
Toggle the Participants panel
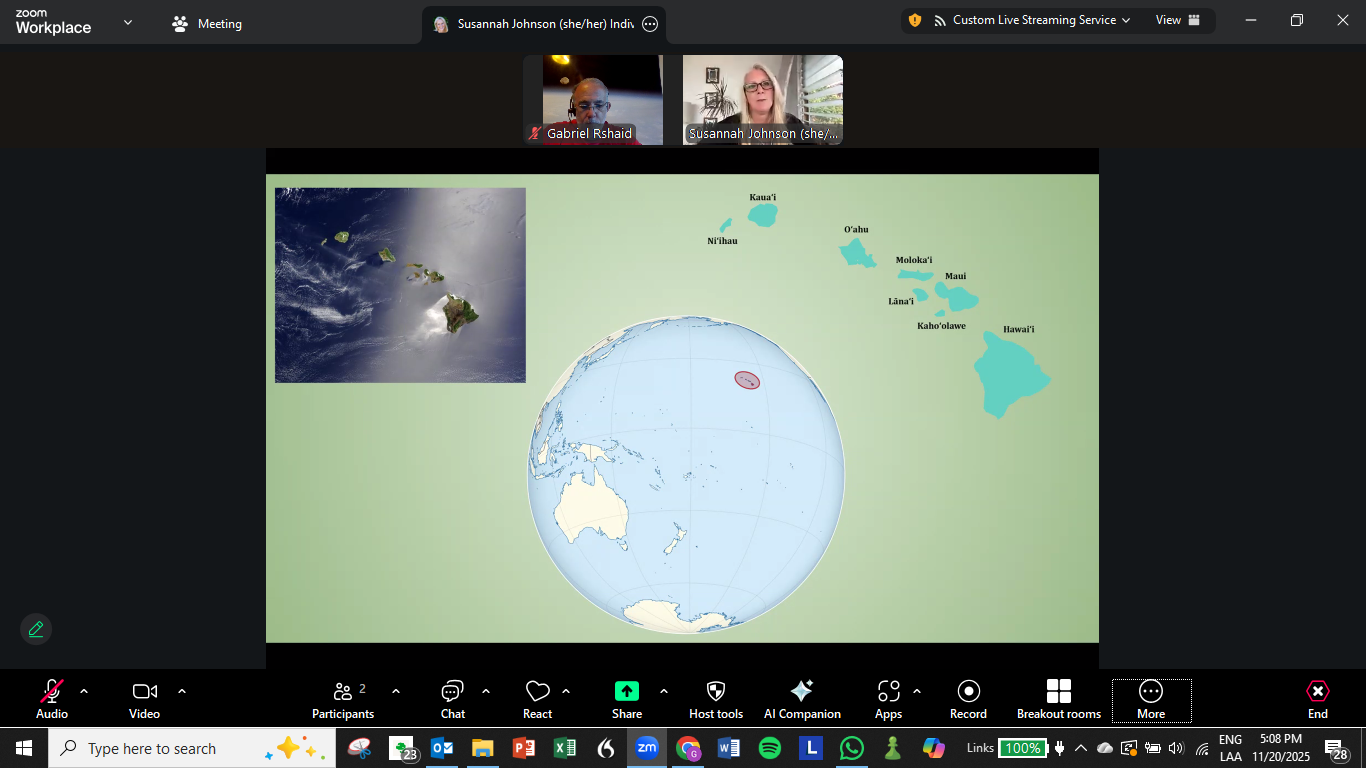343,699
